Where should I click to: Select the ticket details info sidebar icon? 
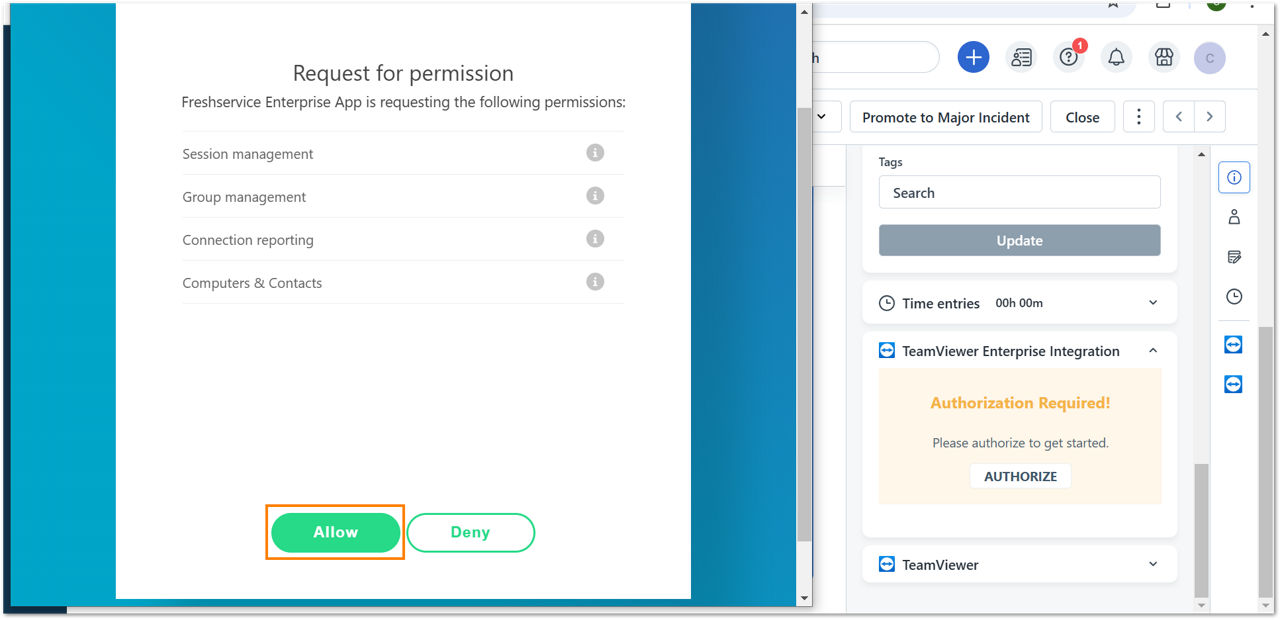tap(1234, 177)
